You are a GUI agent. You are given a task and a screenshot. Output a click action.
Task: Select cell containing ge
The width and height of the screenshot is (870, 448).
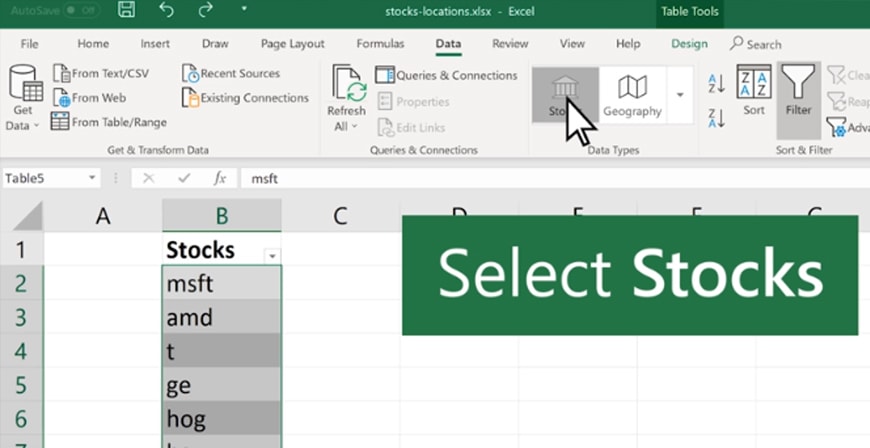[x=221, y=385]
